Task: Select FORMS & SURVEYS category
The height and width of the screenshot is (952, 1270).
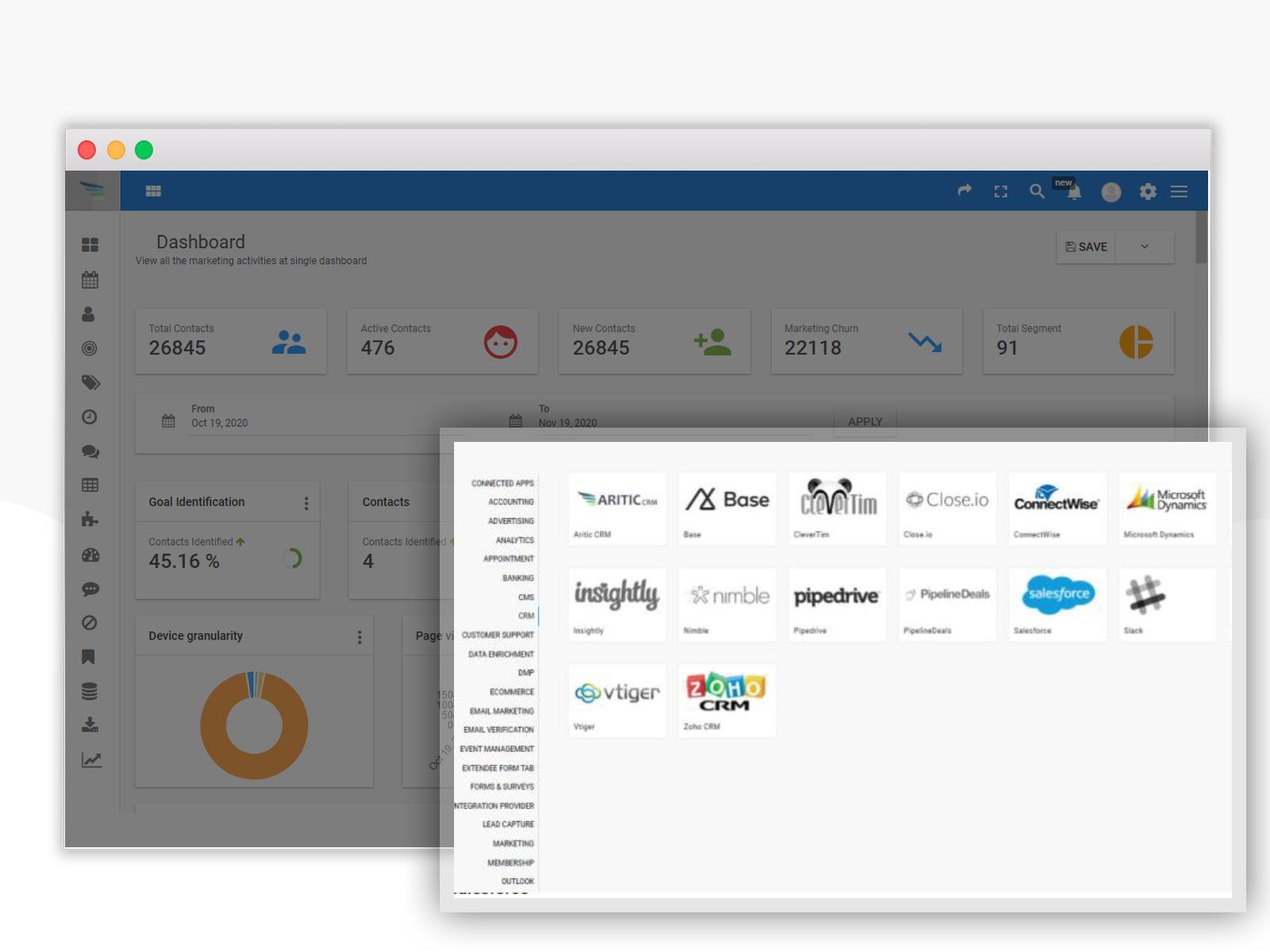Action: [502, 786]
